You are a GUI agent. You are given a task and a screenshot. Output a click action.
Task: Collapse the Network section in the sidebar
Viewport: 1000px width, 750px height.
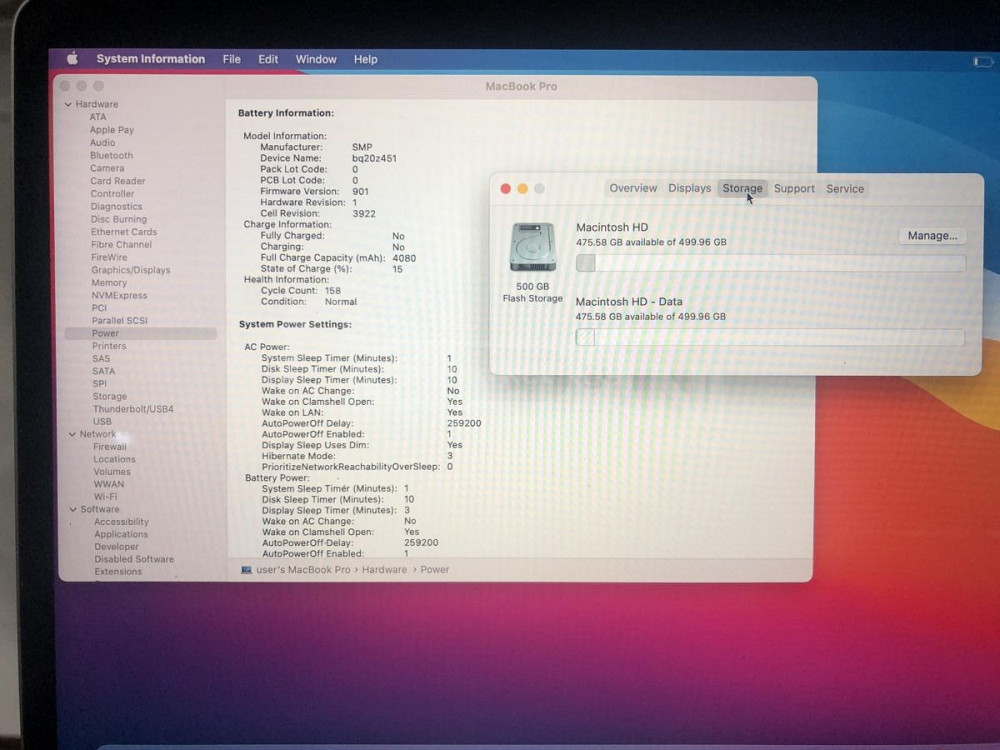[71, 434]
